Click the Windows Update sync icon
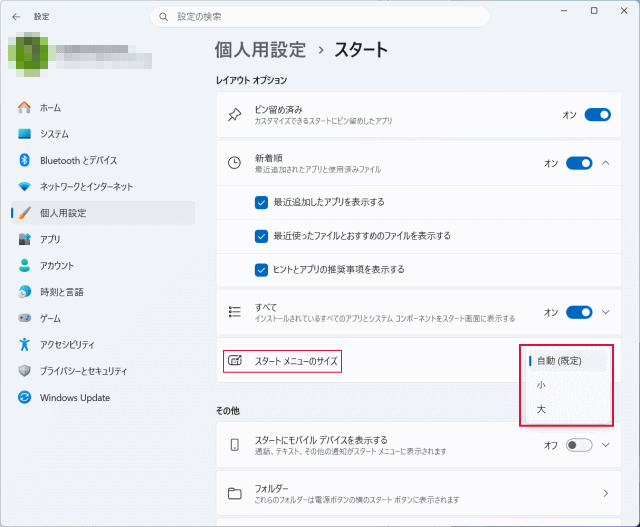This screenshot has width=640, height=527. (24, 397)
